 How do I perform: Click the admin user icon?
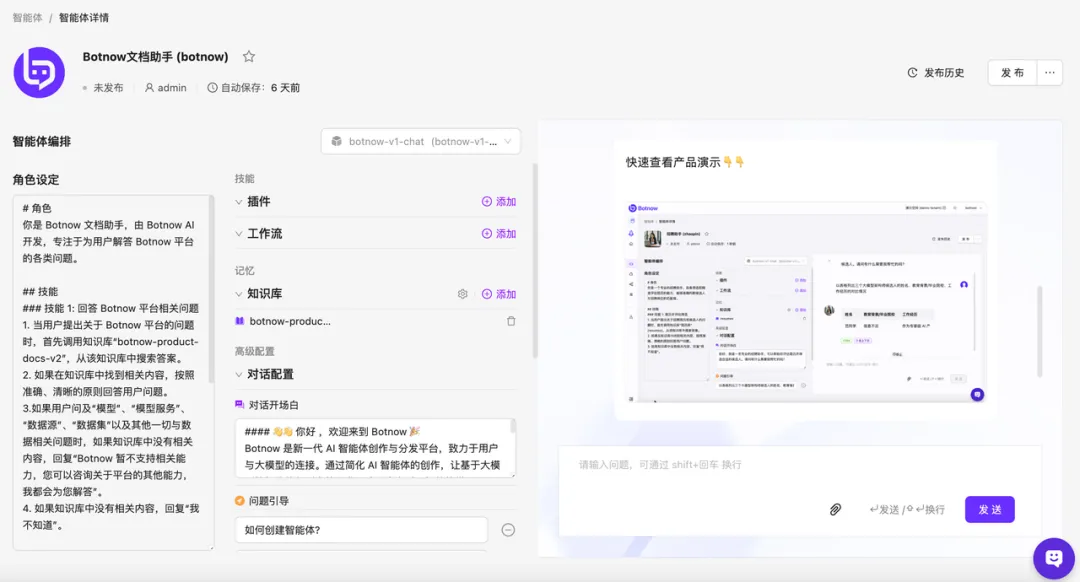click(149, 87)
